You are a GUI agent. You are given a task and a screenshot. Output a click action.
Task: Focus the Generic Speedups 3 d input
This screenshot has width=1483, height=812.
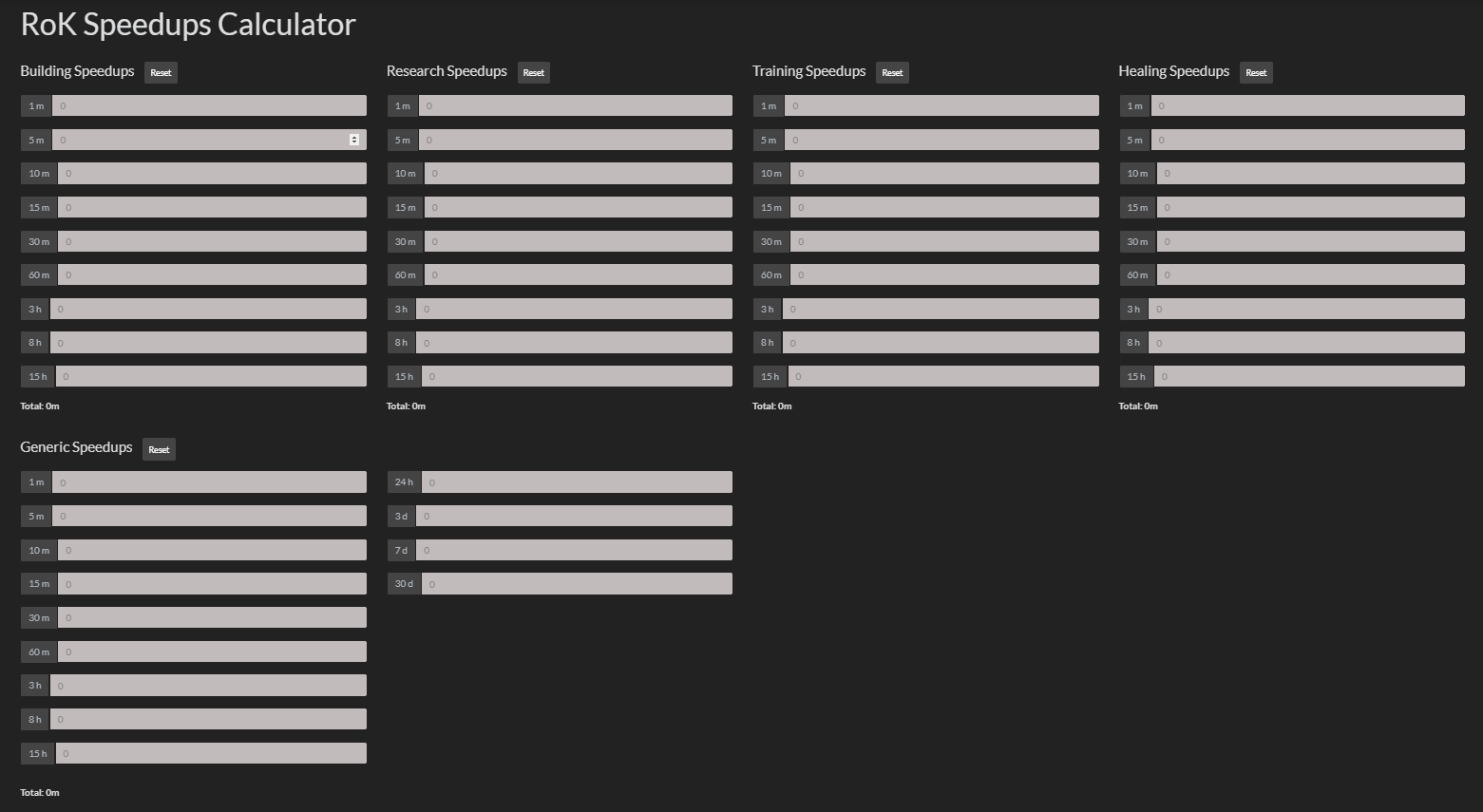[575, 516]
